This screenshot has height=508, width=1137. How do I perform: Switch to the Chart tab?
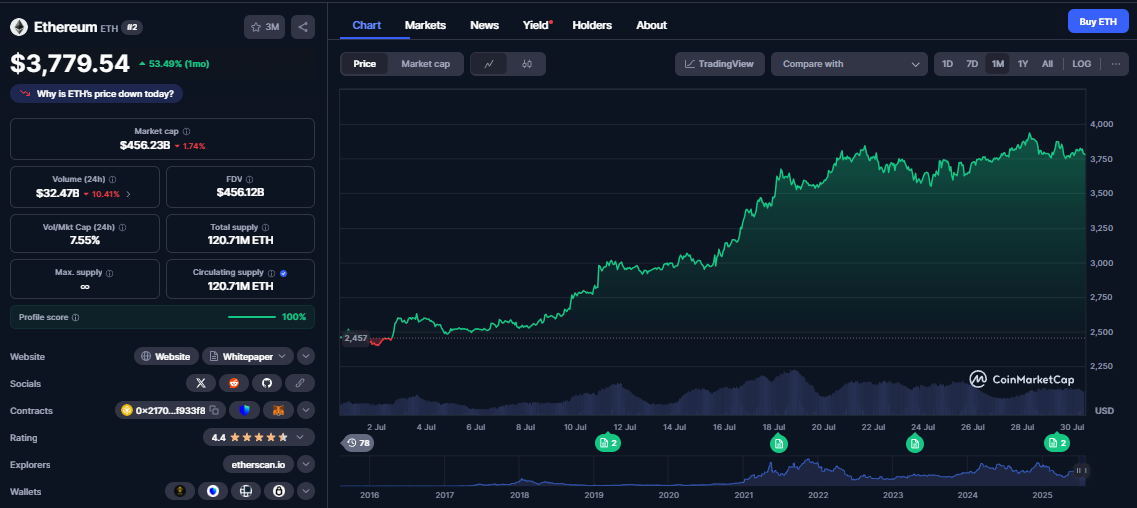pyautogui.click(x=367, y=25)
